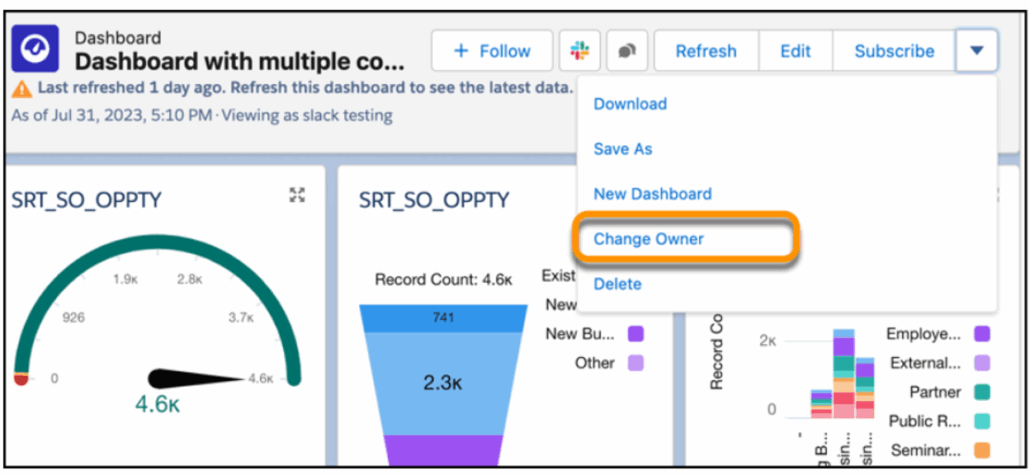
Task: Click the 2.3k funnel segment
Action: coord(443,382)
